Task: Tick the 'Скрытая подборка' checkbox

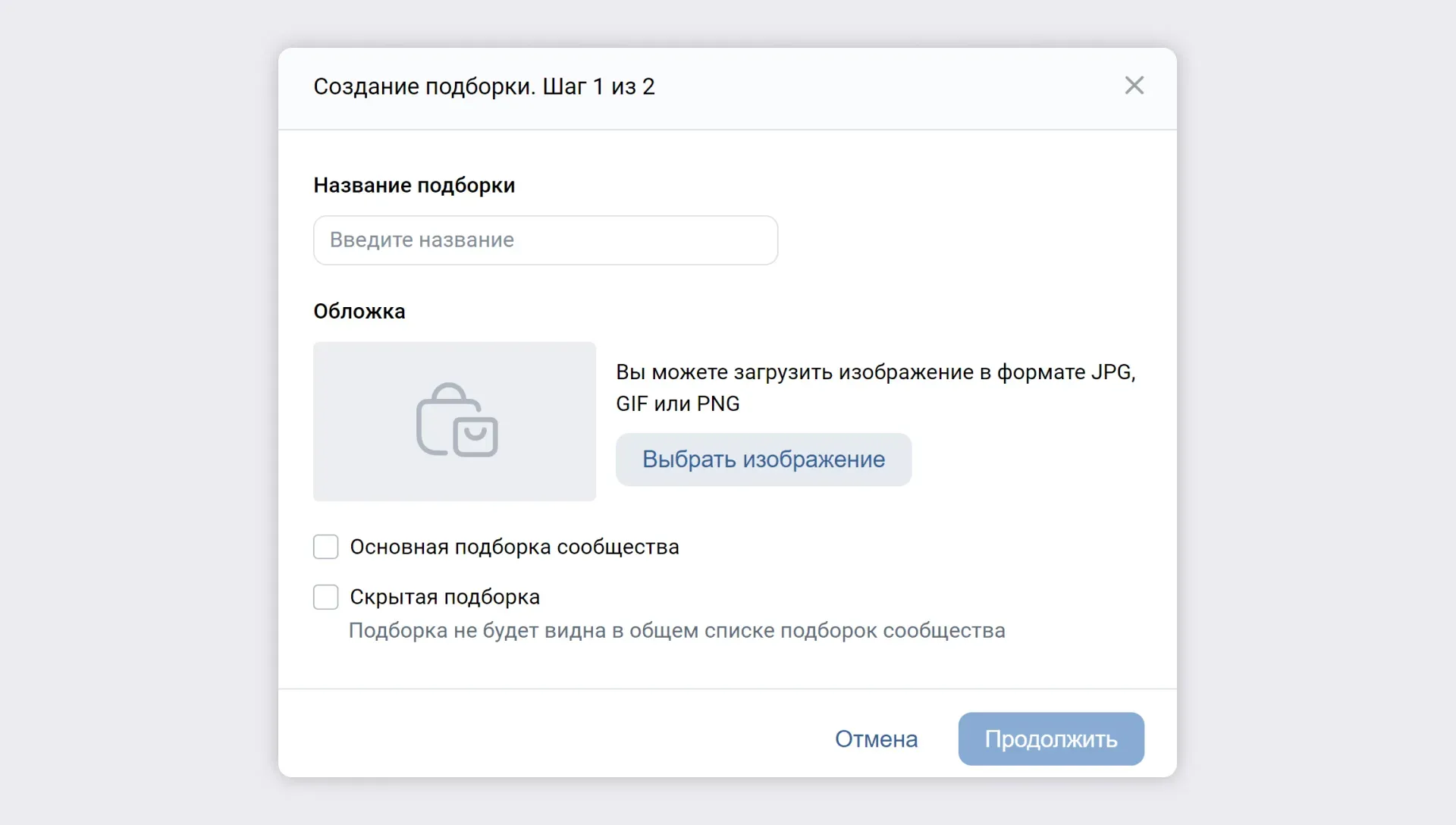Action: (x=326, y=597)
